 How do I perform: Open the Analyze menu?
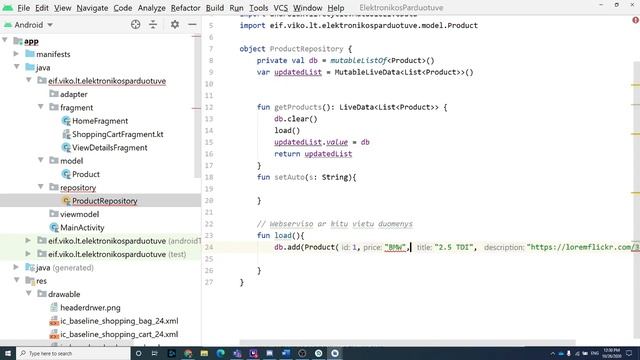[x=151, y=8]
